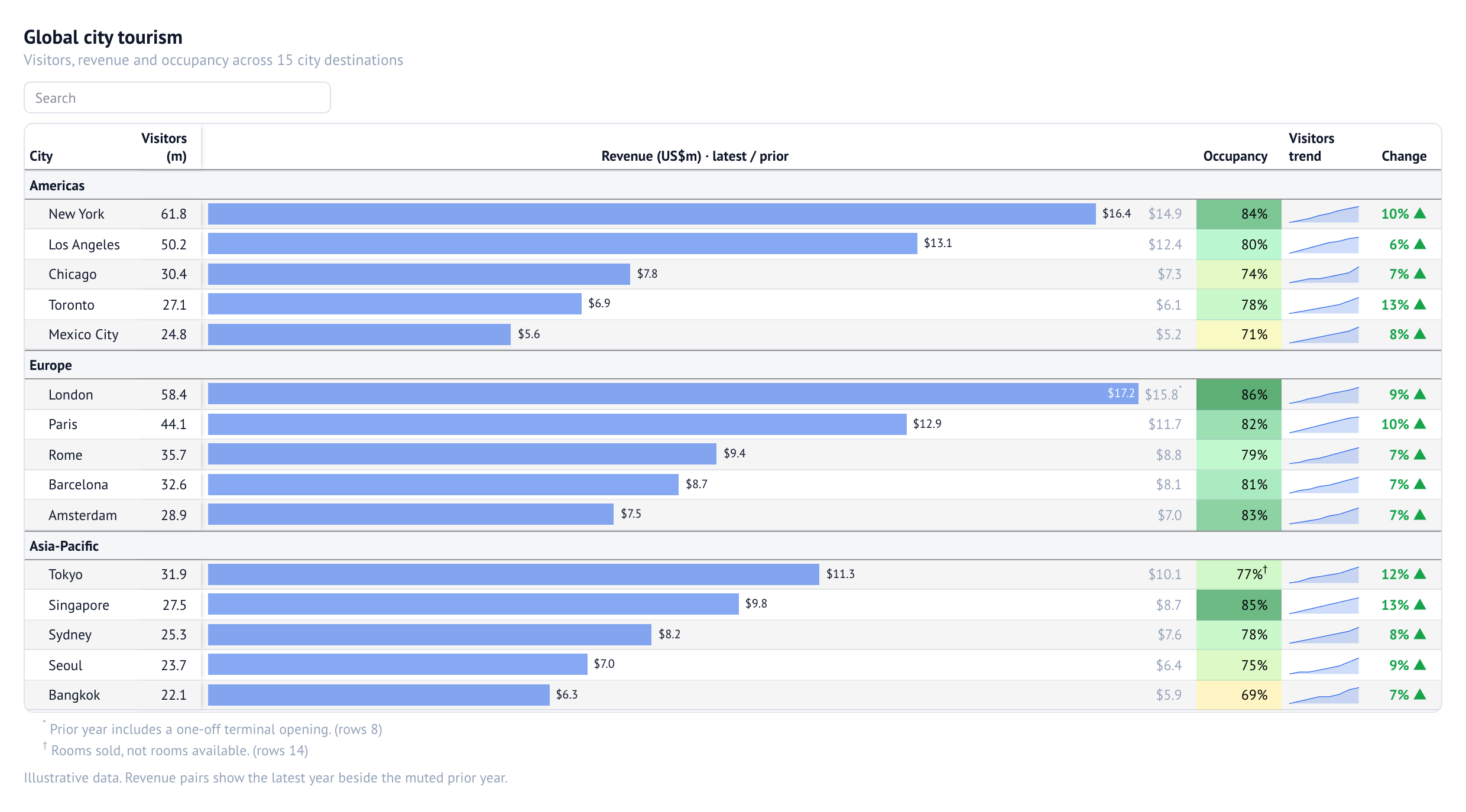This screenshot has width=1466, height=812.
Task: Sort by the Occupancy column header
Action: [x=1235, y=156]
